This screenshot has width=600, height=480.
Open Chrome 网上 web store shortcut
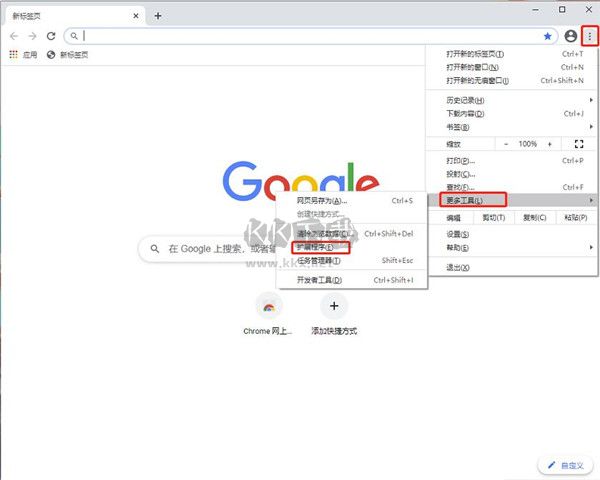coord(268,315)
